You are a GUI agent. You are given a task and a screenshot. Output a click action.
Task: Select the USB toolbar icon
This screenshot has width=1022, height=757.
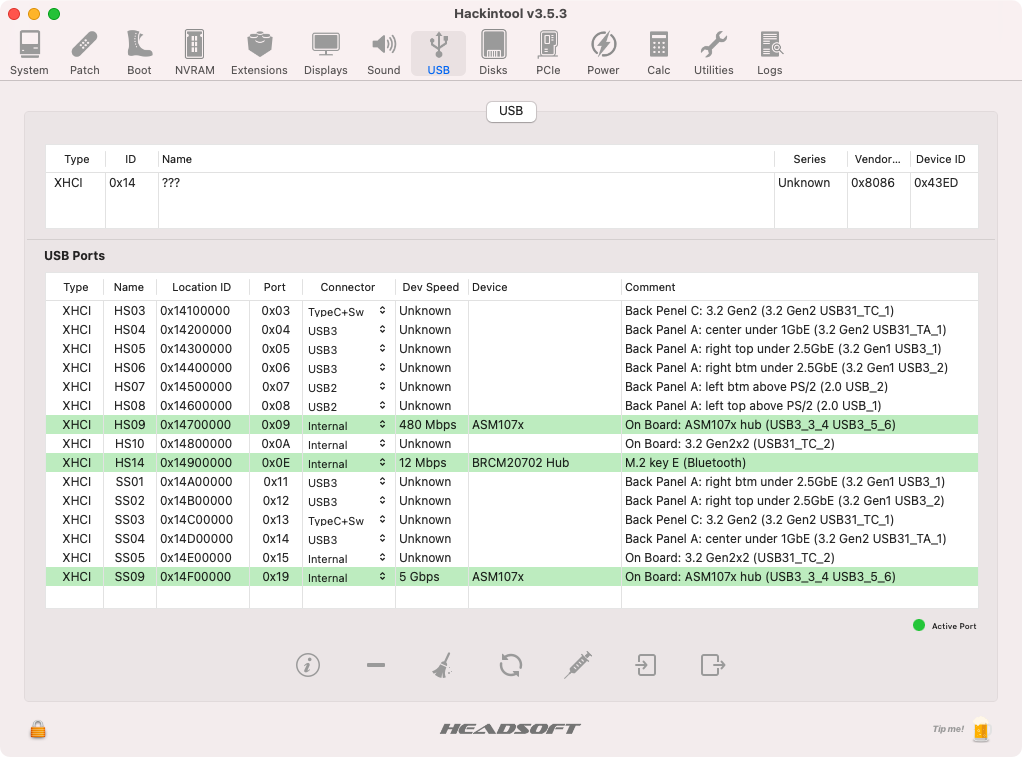pyautogui.click(x=439, y=53)
